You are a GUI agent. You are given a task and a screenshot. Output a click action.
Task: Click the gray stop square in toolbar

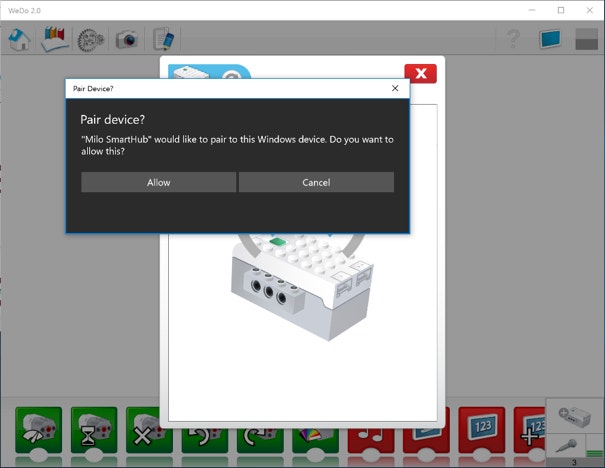tap(586, 39)
